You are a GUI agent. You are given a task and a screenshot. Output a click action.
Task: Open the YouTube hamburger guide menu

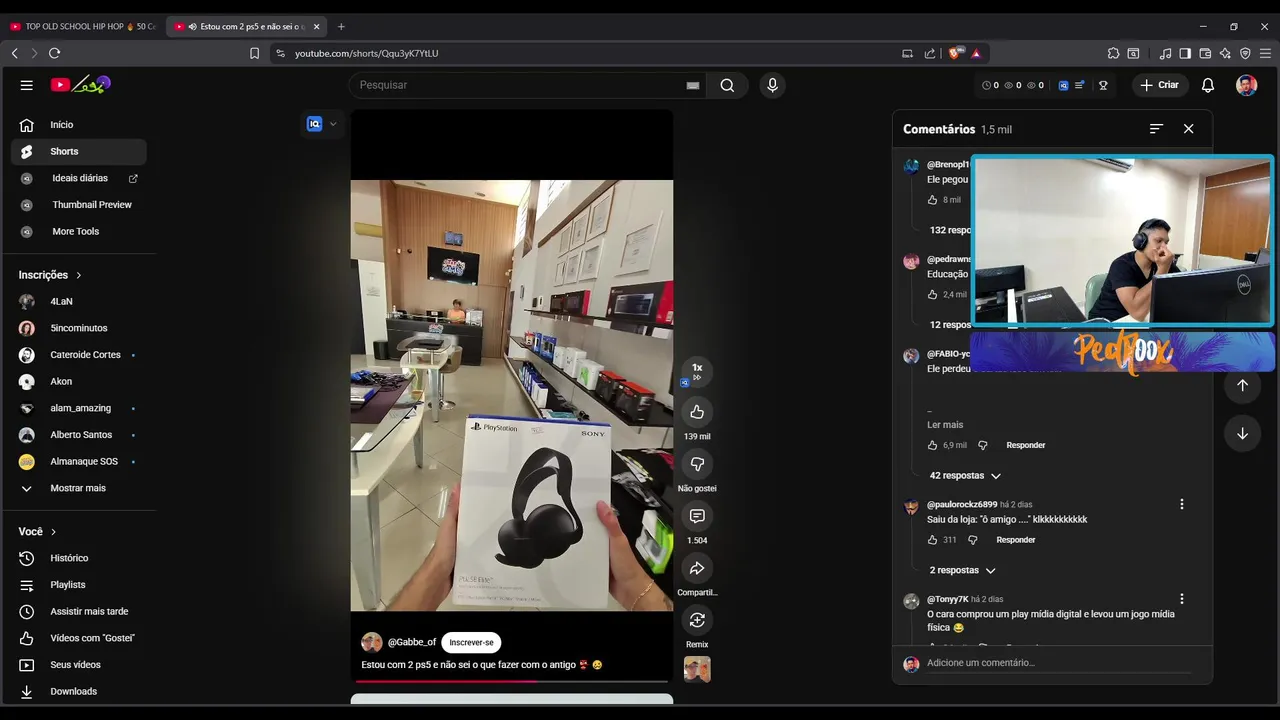click(x=27, y=85)
